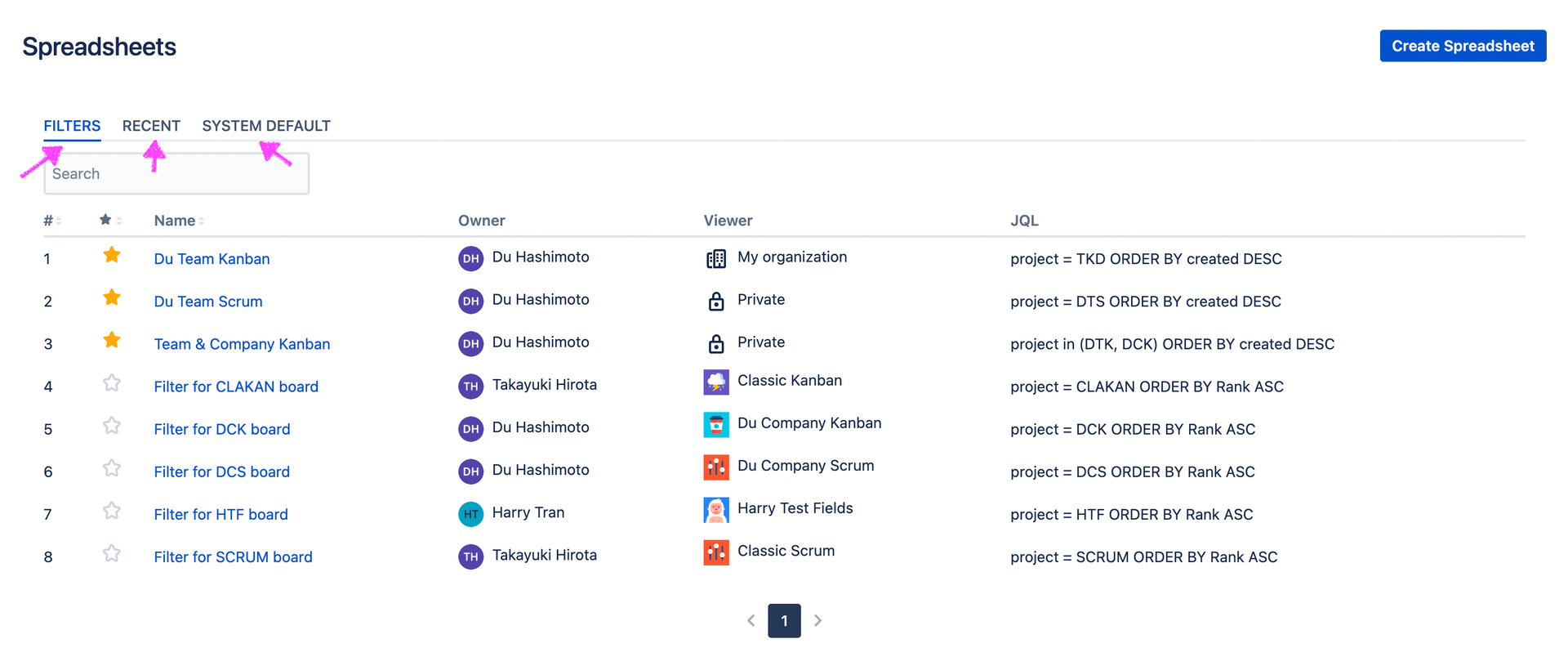Open Filter for CLAKAN board link
1568x657 pixels.
pos(236,387)
